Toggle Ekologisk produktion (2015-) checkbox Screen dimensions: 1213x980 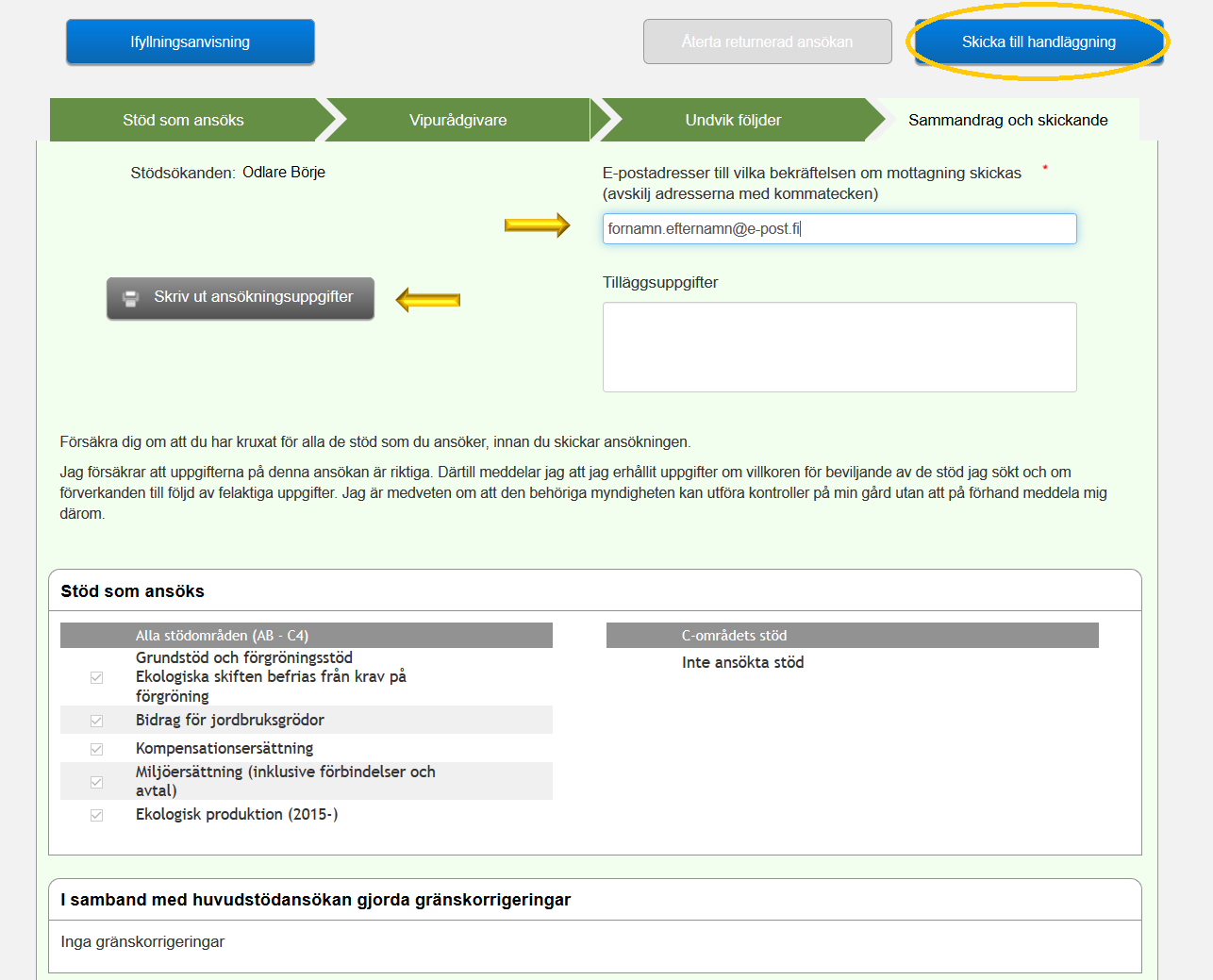click(96, 815)
